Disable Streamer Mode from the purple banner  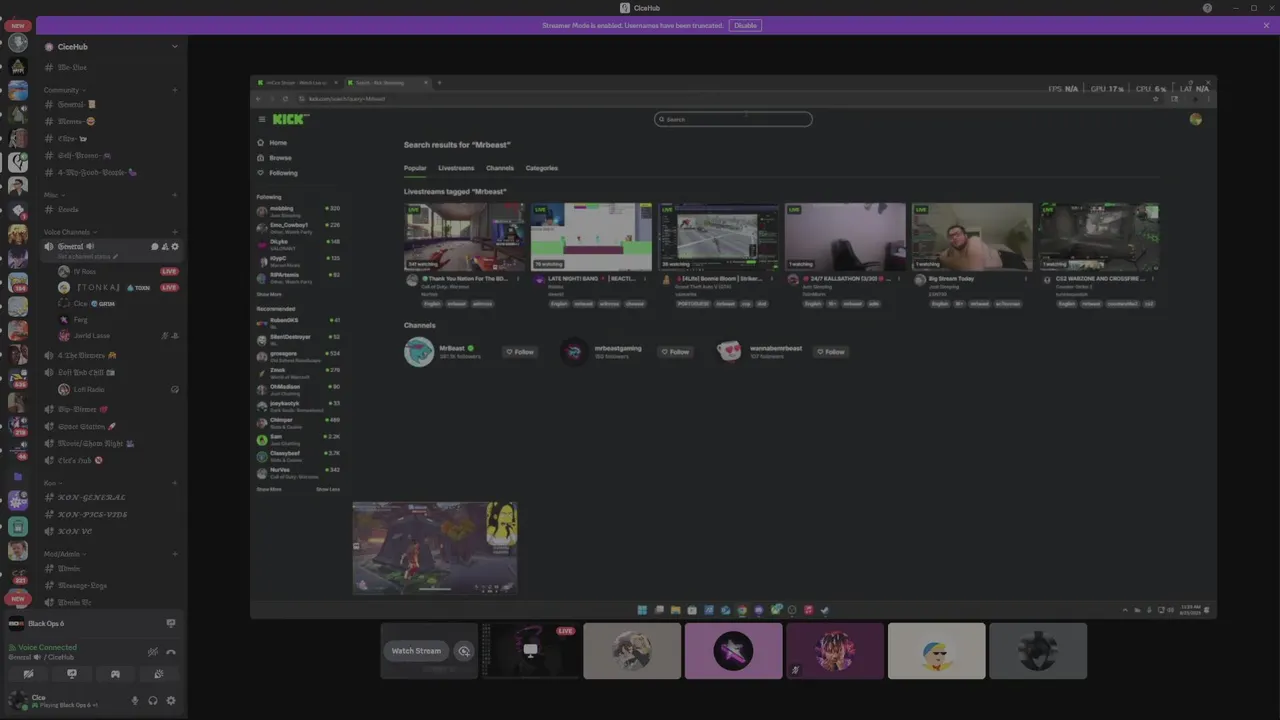point(744,25)
